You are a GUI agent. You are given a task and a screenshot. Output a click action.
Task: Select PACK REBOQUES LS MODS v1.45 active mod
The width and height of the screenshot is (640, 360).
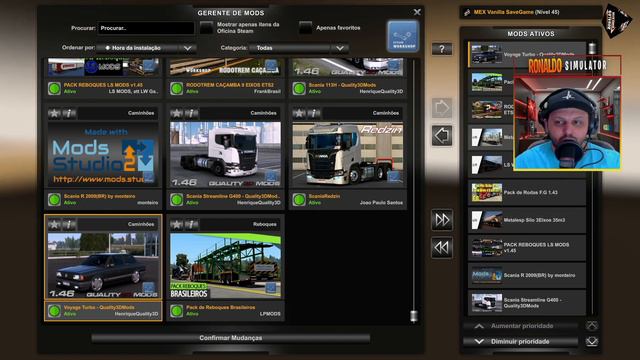(527, 247)
